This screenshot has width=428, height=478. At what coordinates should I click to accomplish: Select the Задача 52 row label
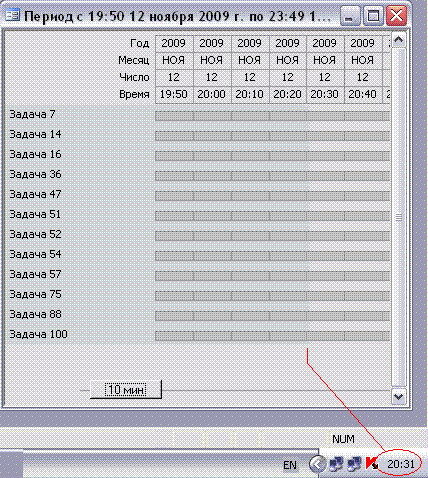pyautogui.click(x=35, y=234)
